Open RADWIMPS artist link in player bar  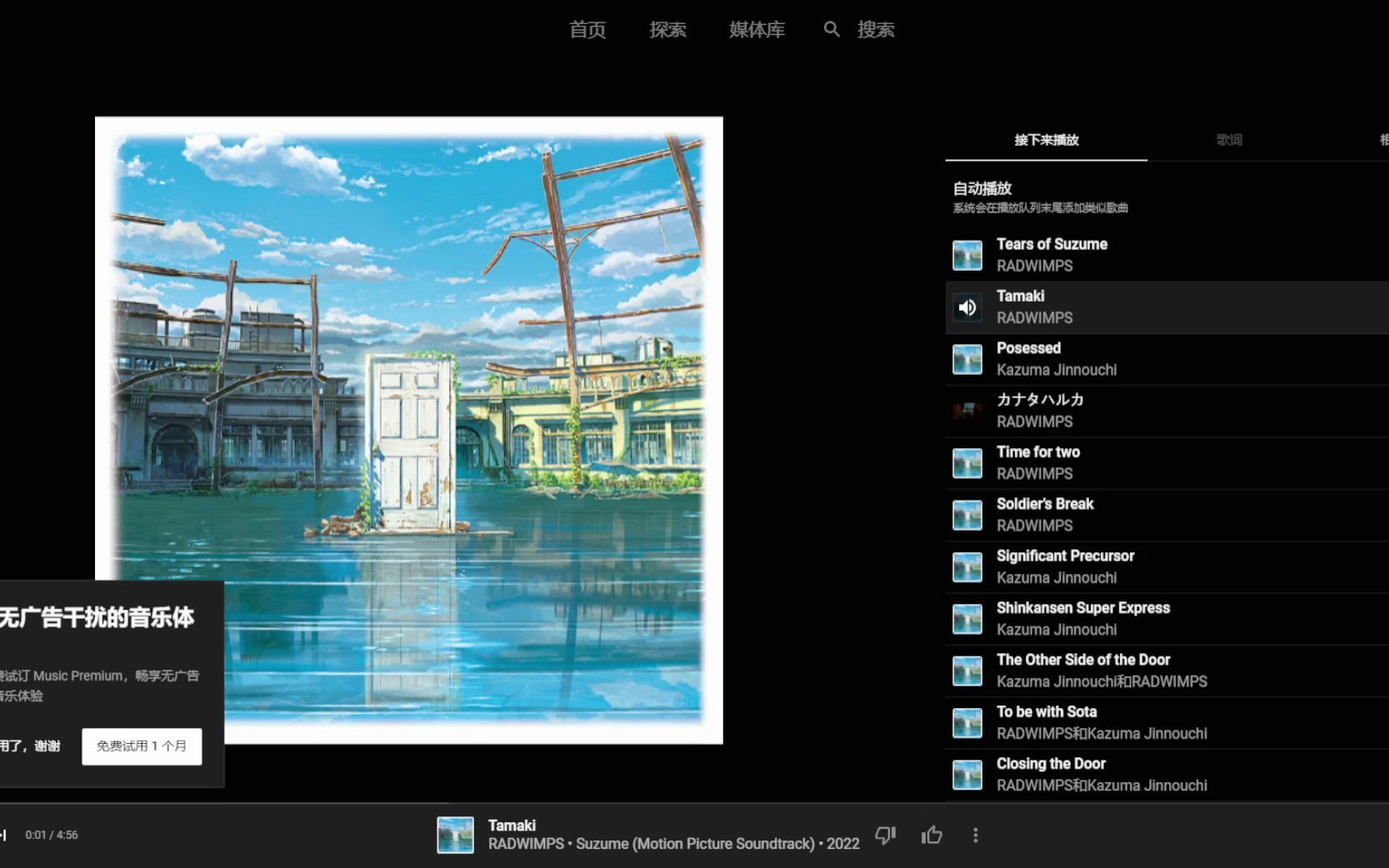[x=526, y=844]
